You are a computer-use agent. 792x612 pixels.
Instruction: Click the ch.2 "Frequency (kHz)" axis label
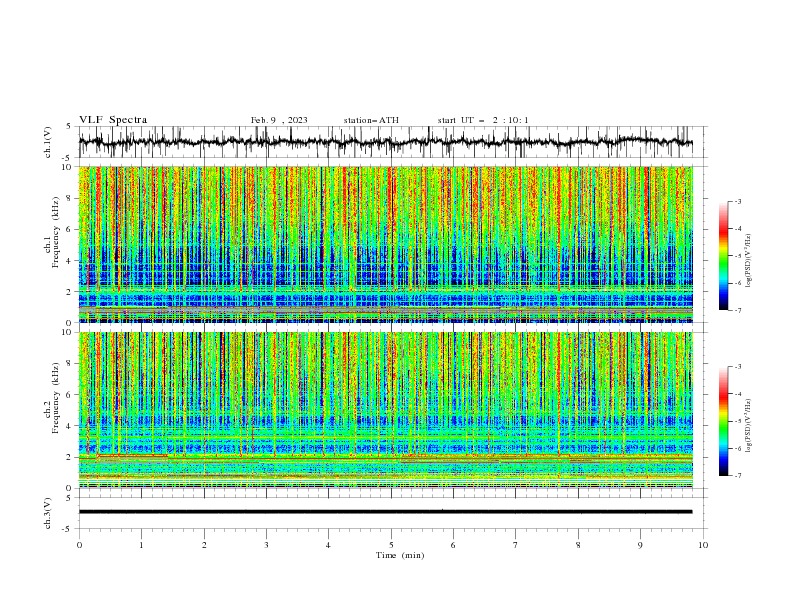56,398
